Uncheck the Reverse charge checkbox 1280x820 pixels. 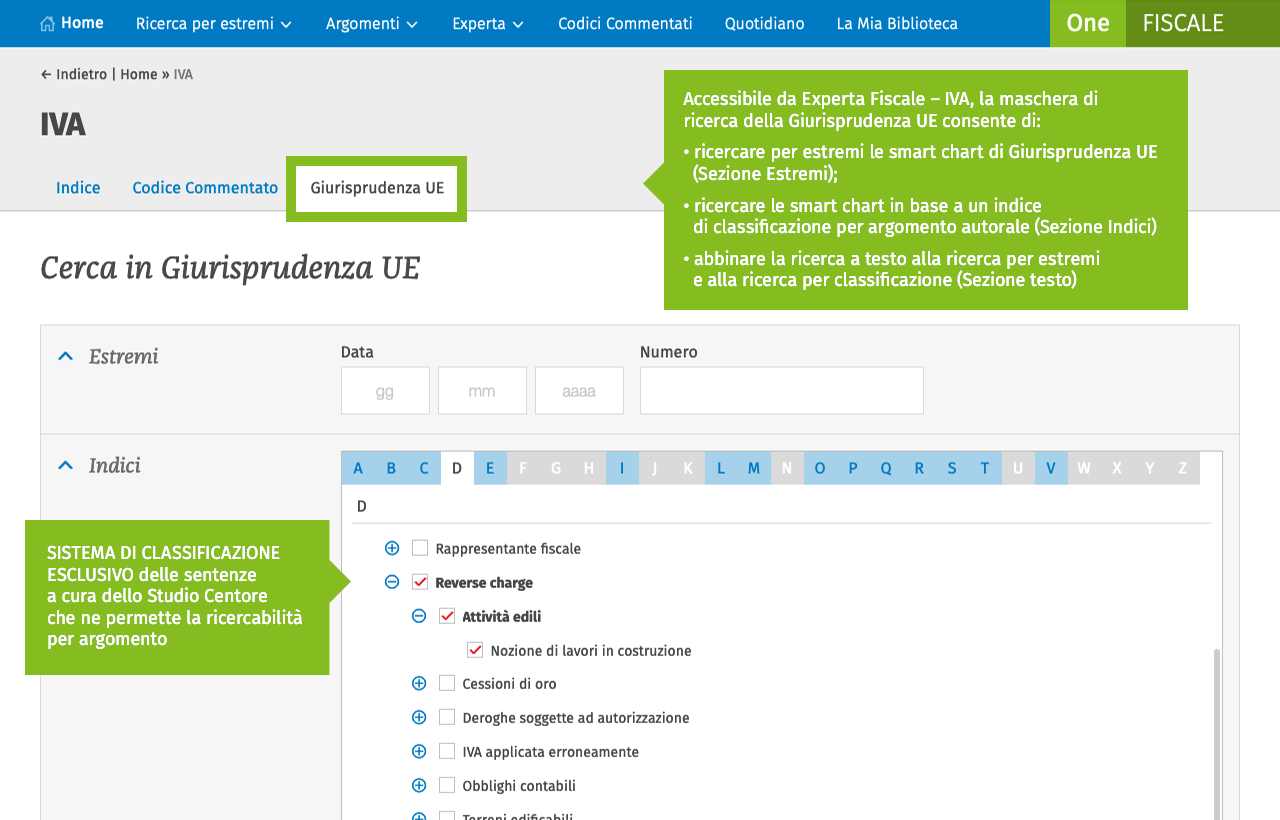coord(420,582)
